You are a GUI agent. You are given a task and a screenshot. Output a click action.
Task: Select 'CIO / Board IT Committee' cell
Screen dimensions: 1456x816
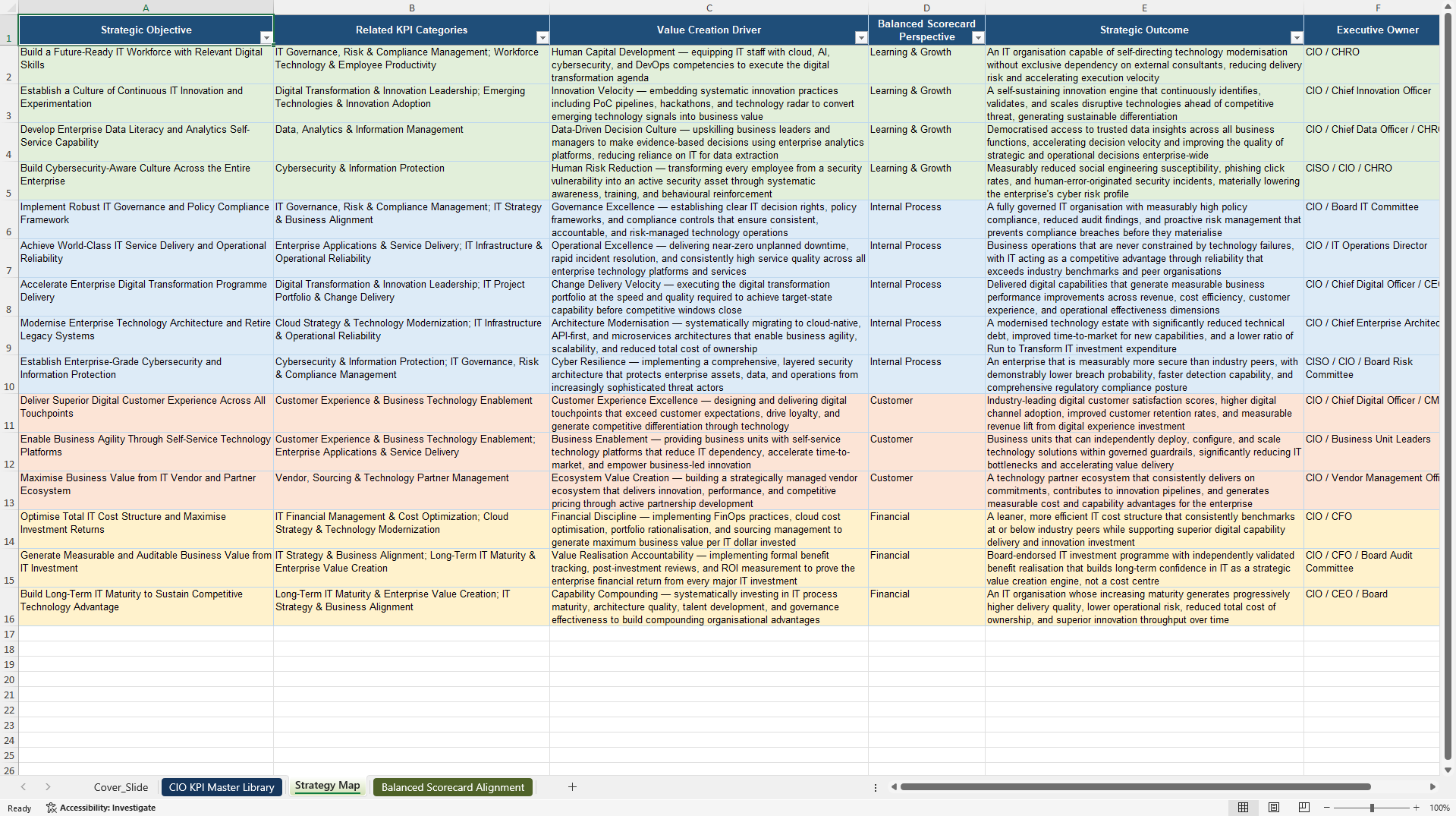[x=1372, y=219]
